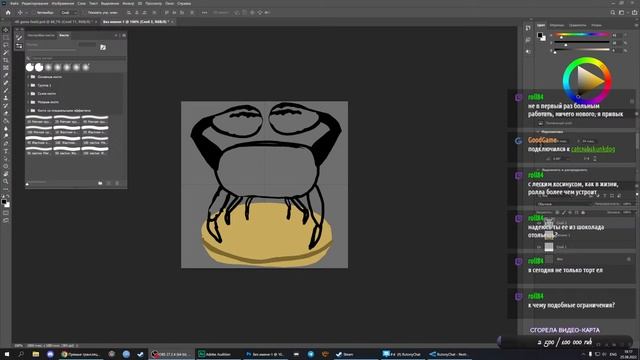
Task: Switch to the Образцы panel tab
Action: pos(557,25)
